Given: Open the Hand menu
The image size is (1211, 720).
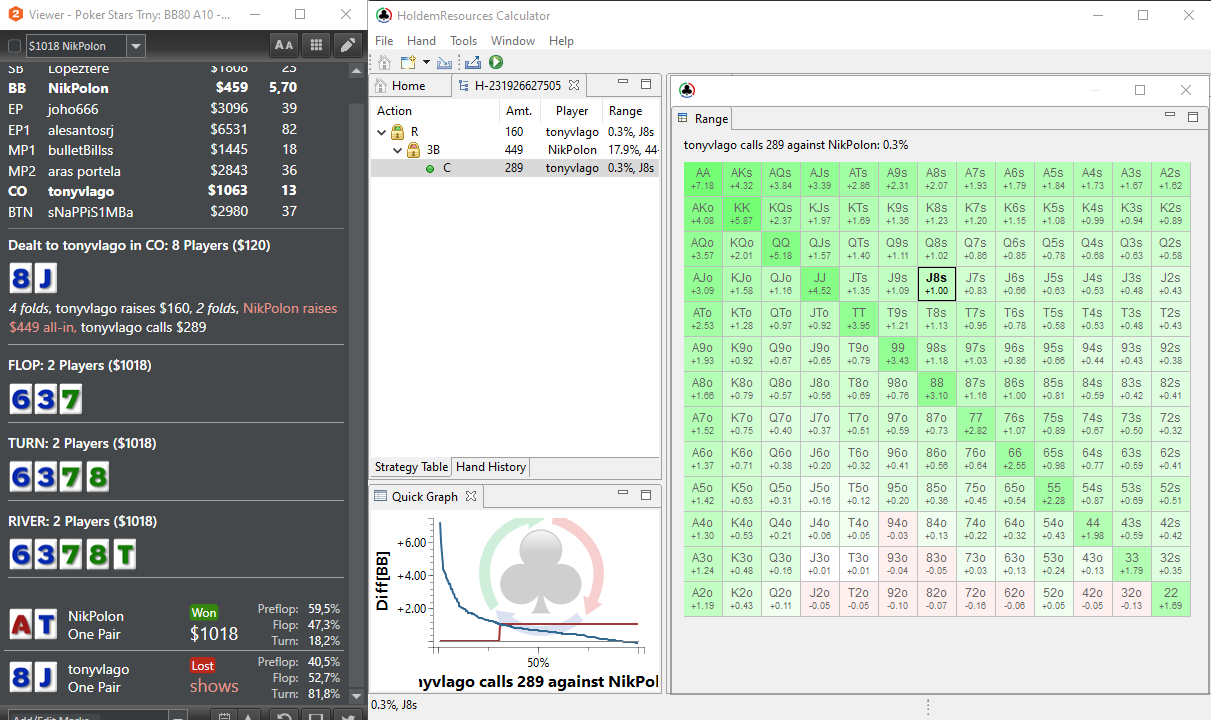Looking at the screenshot, I should pos(421,41).
